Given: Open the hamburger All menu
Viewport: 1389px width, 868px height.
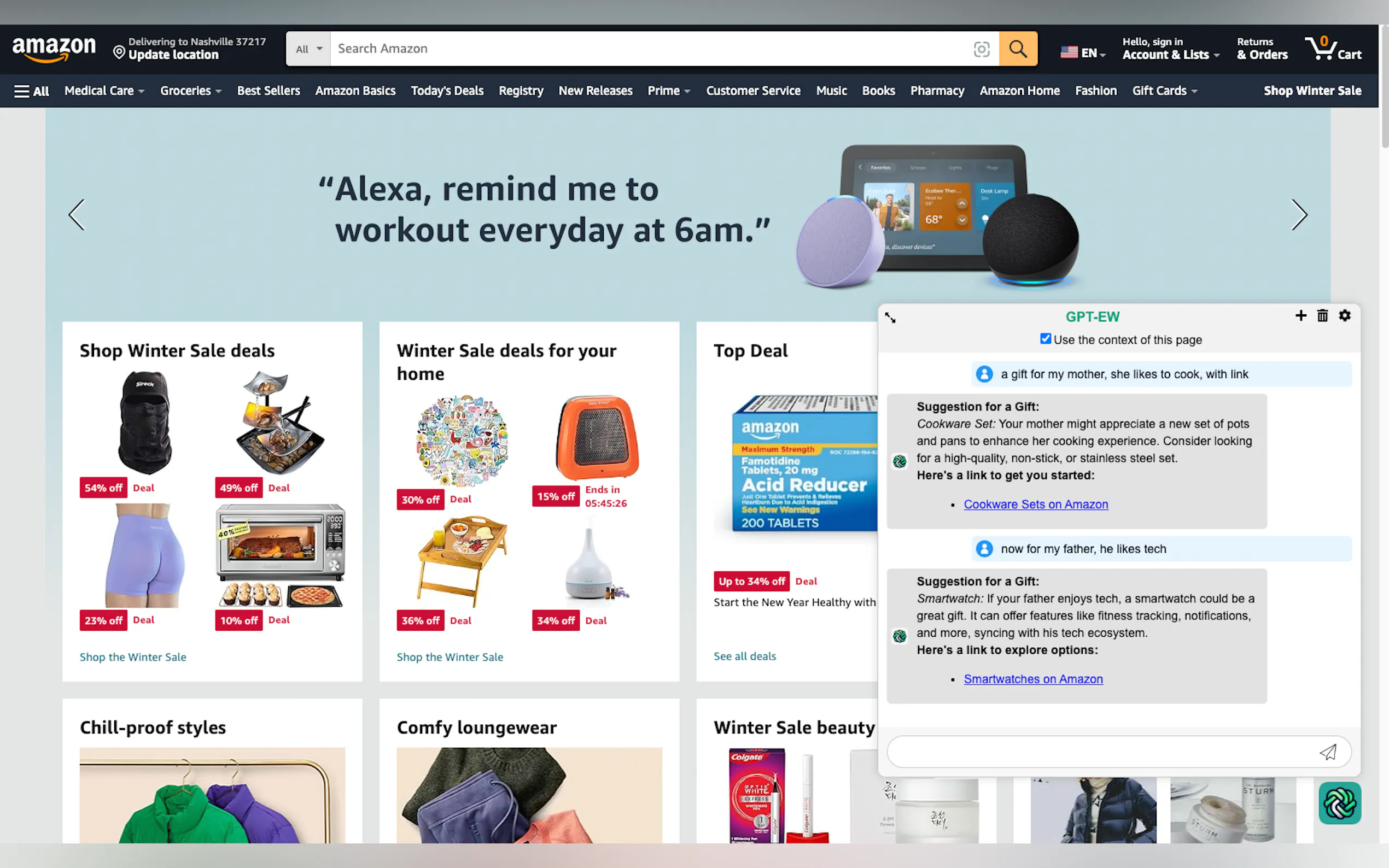Looking at the screenshot, I should (x=32, y=91).
